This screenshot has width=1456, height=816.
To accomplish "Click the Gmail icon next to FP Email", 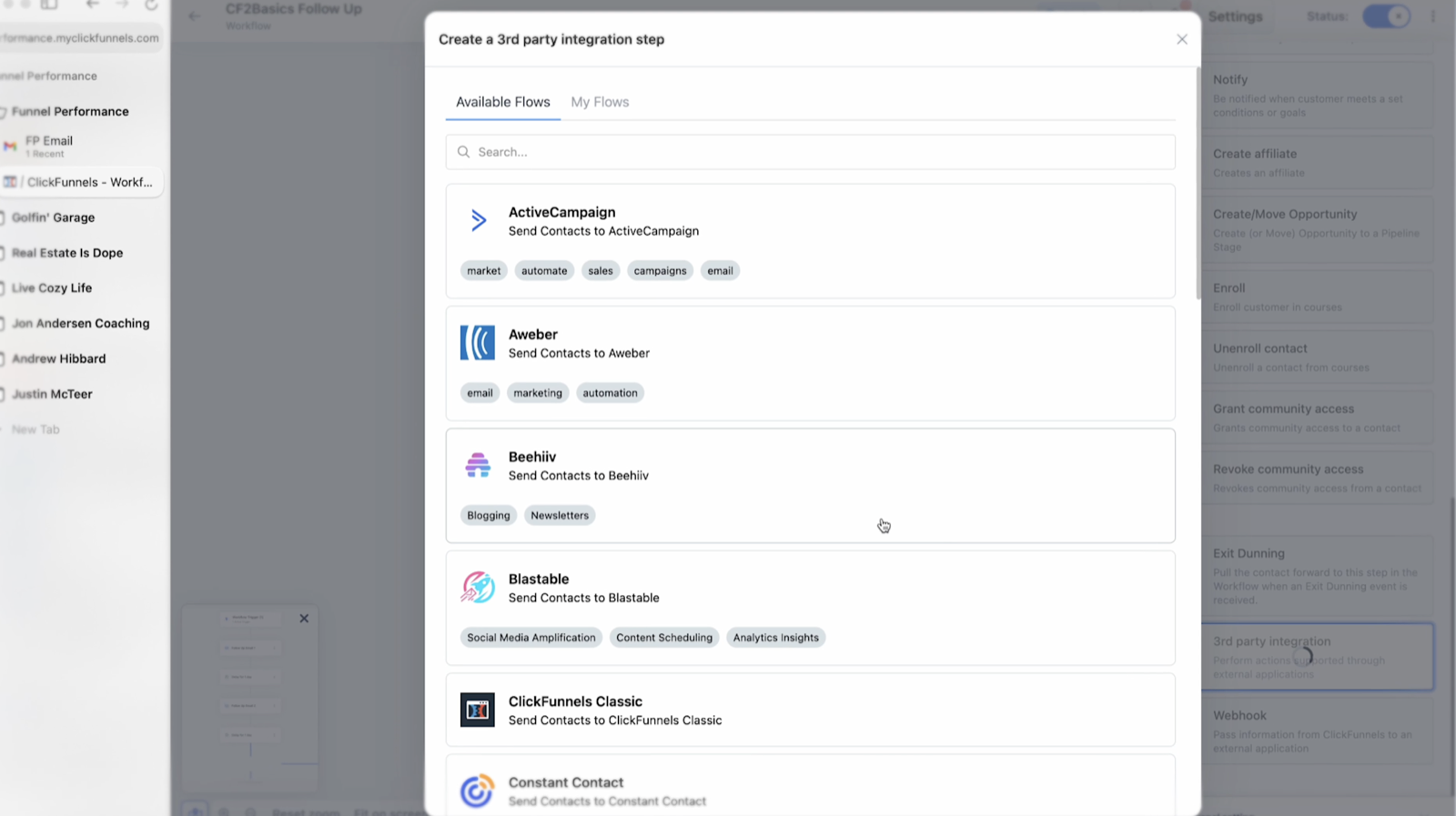I will tap(10, 146).
